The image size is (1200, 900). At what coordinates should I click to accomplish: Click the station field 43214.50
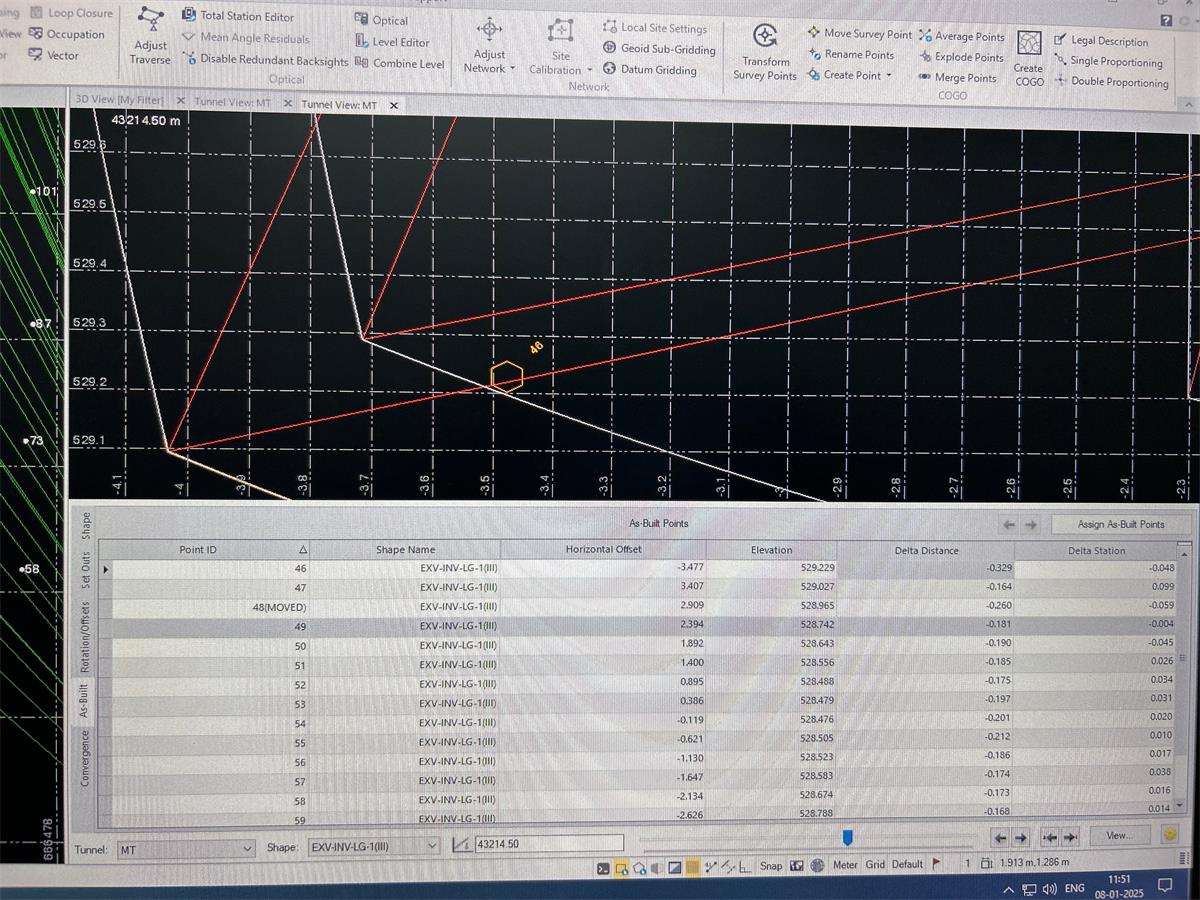click(x=548, y=844)
